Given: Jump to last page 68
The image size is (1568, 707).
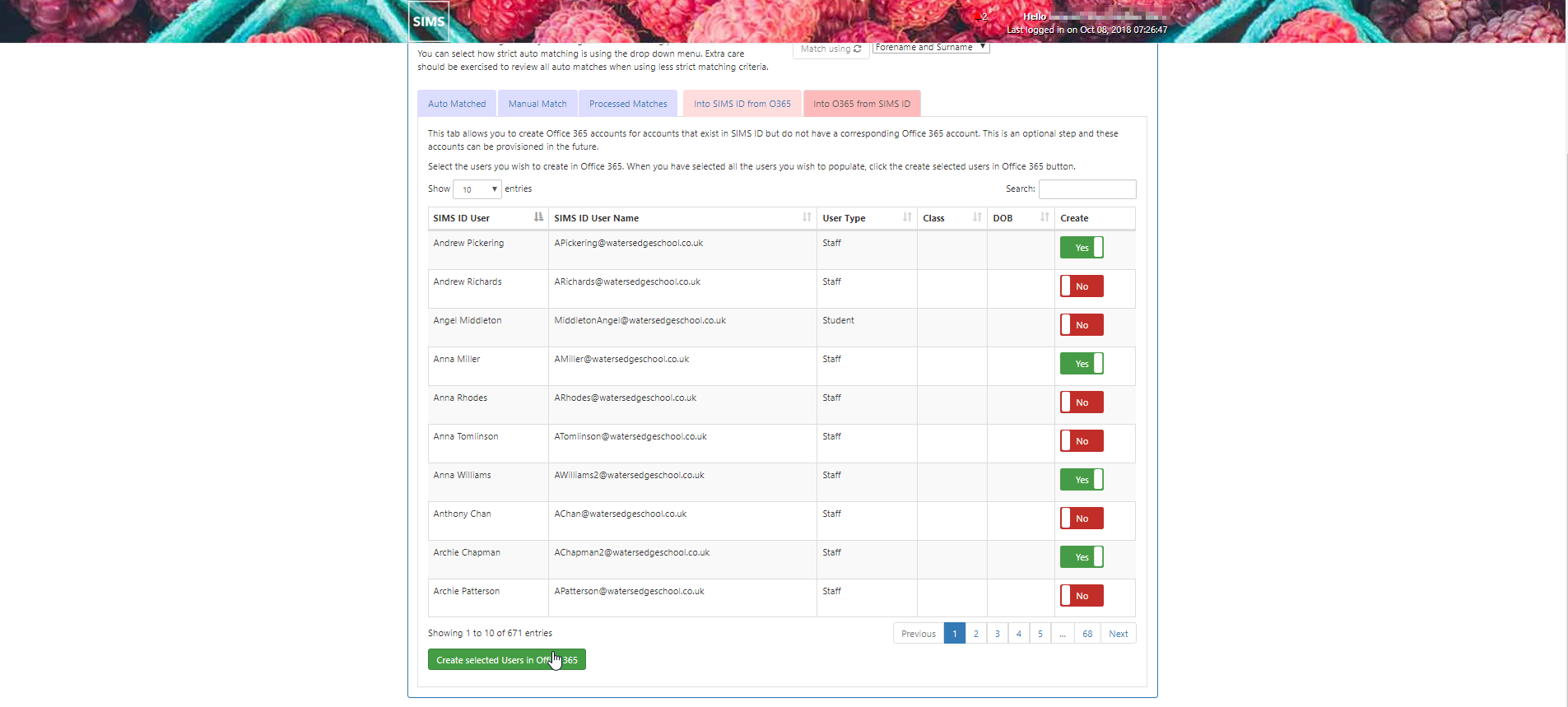Looking at the screenshot, I should 1087,634.
